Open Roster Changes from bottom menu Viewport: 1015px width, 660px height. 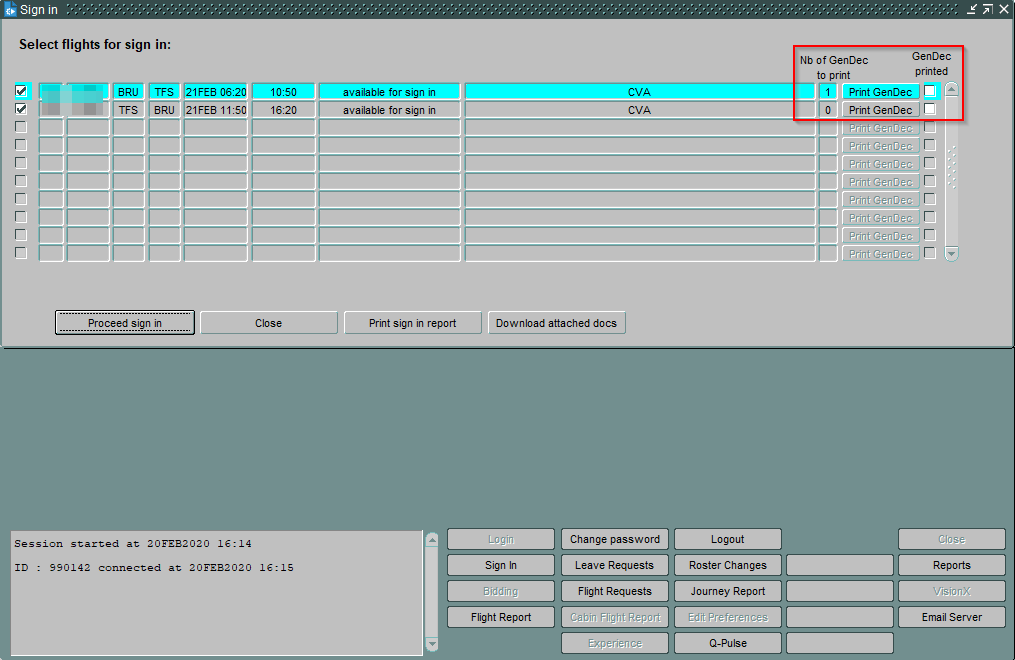727,565
